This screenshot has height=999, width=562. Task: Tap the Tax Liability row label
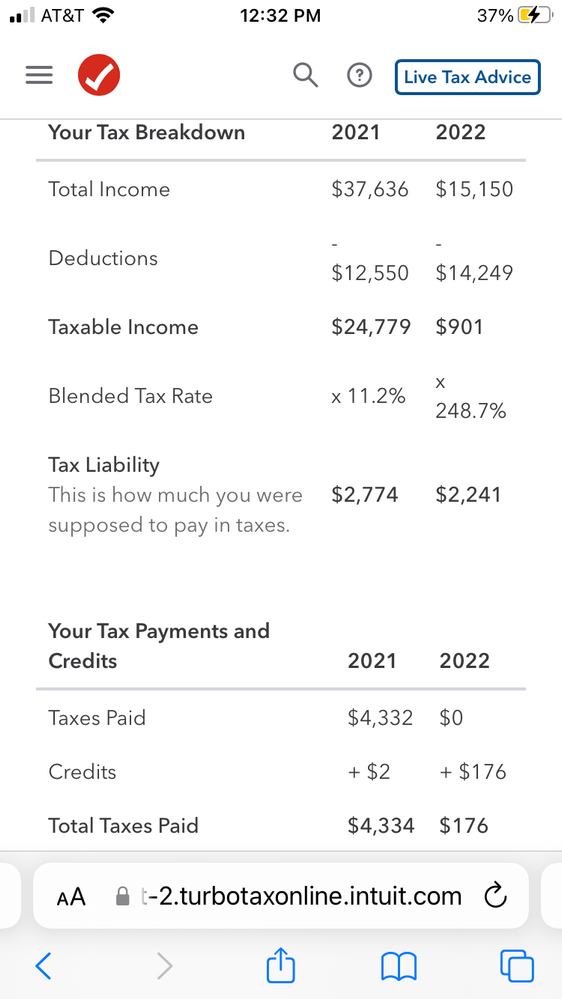[x=104, y=465]
